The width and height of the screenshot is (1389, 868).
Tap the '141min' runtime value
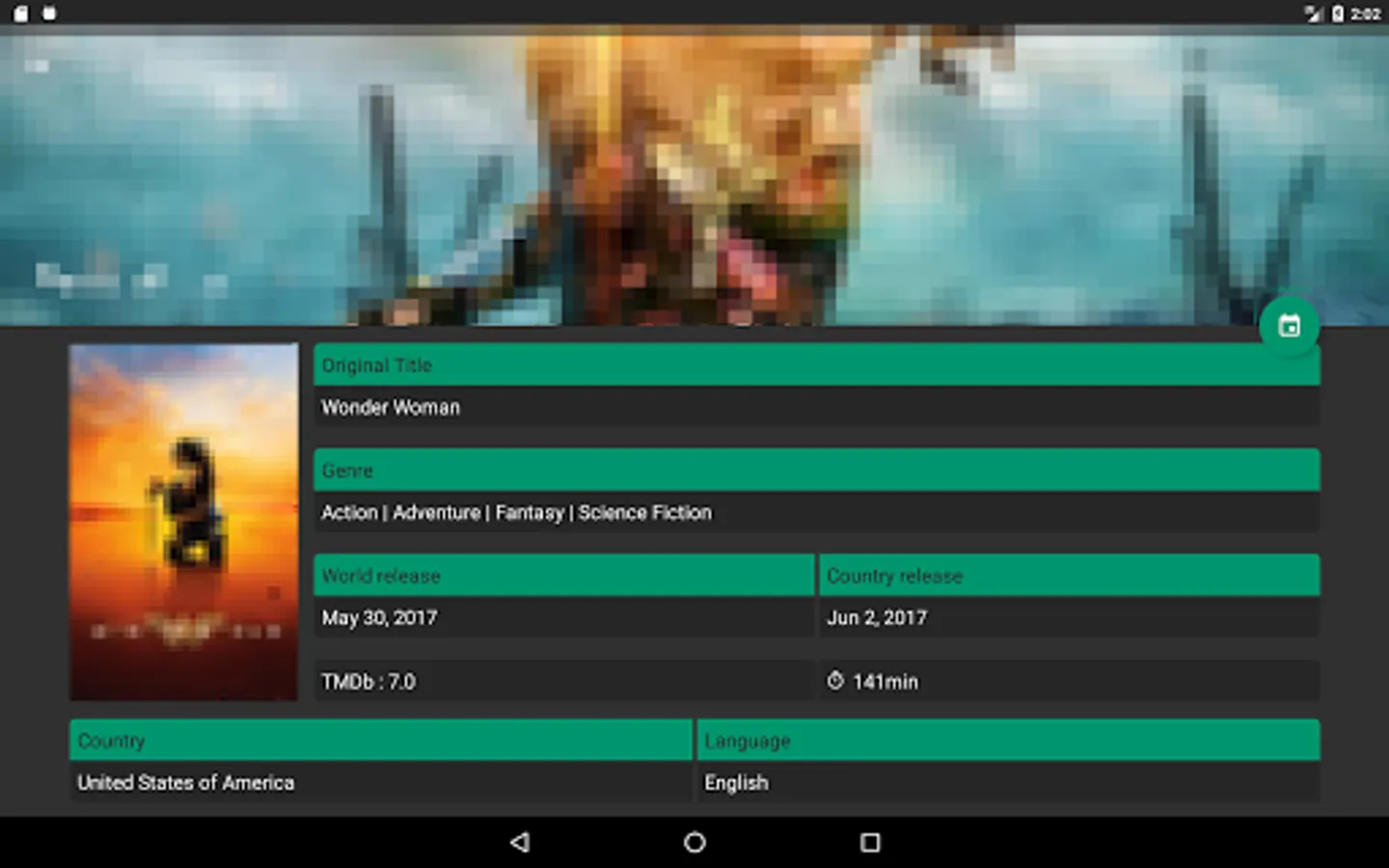[885, 682]
